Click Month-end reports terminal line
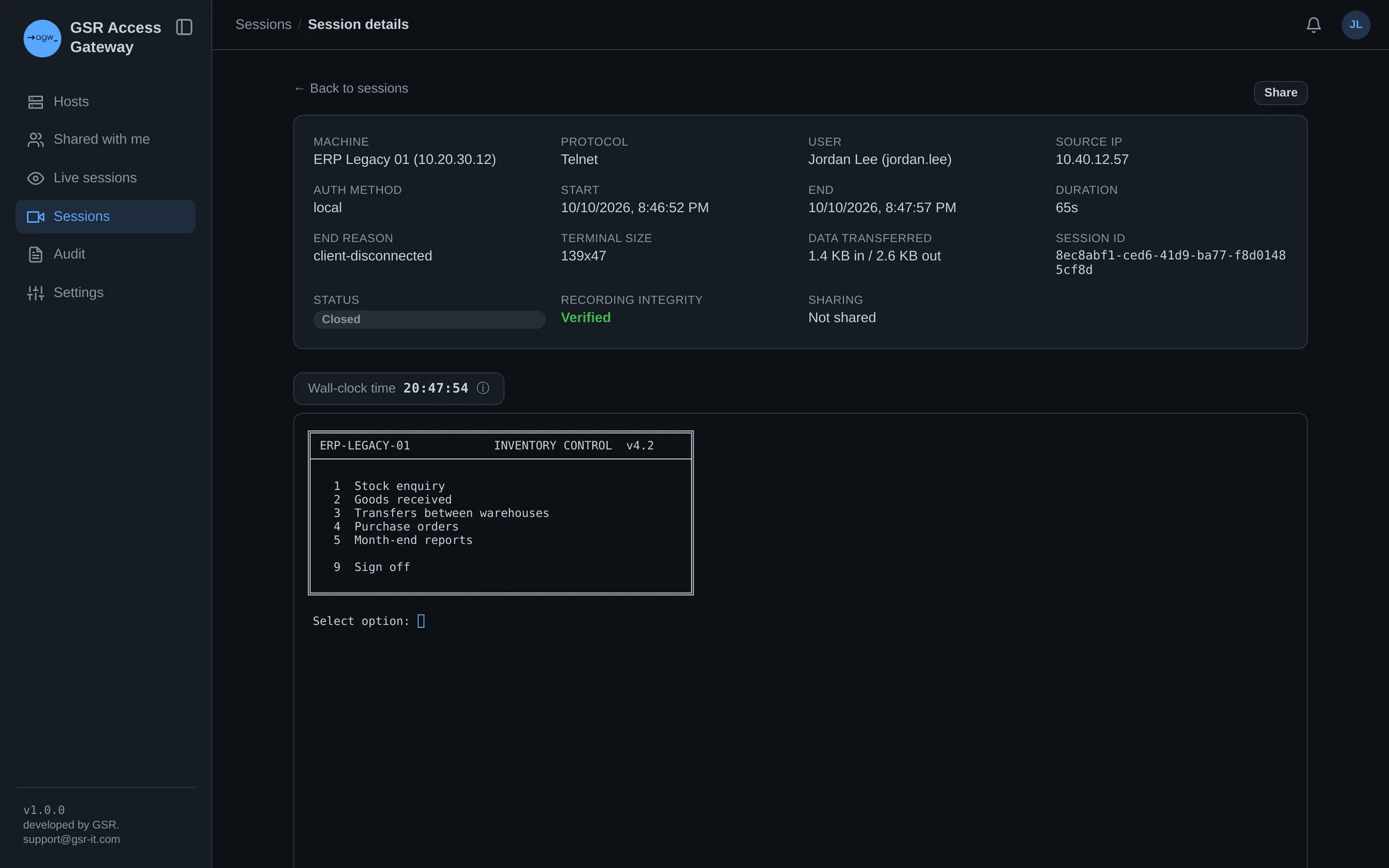 [403, 540]
